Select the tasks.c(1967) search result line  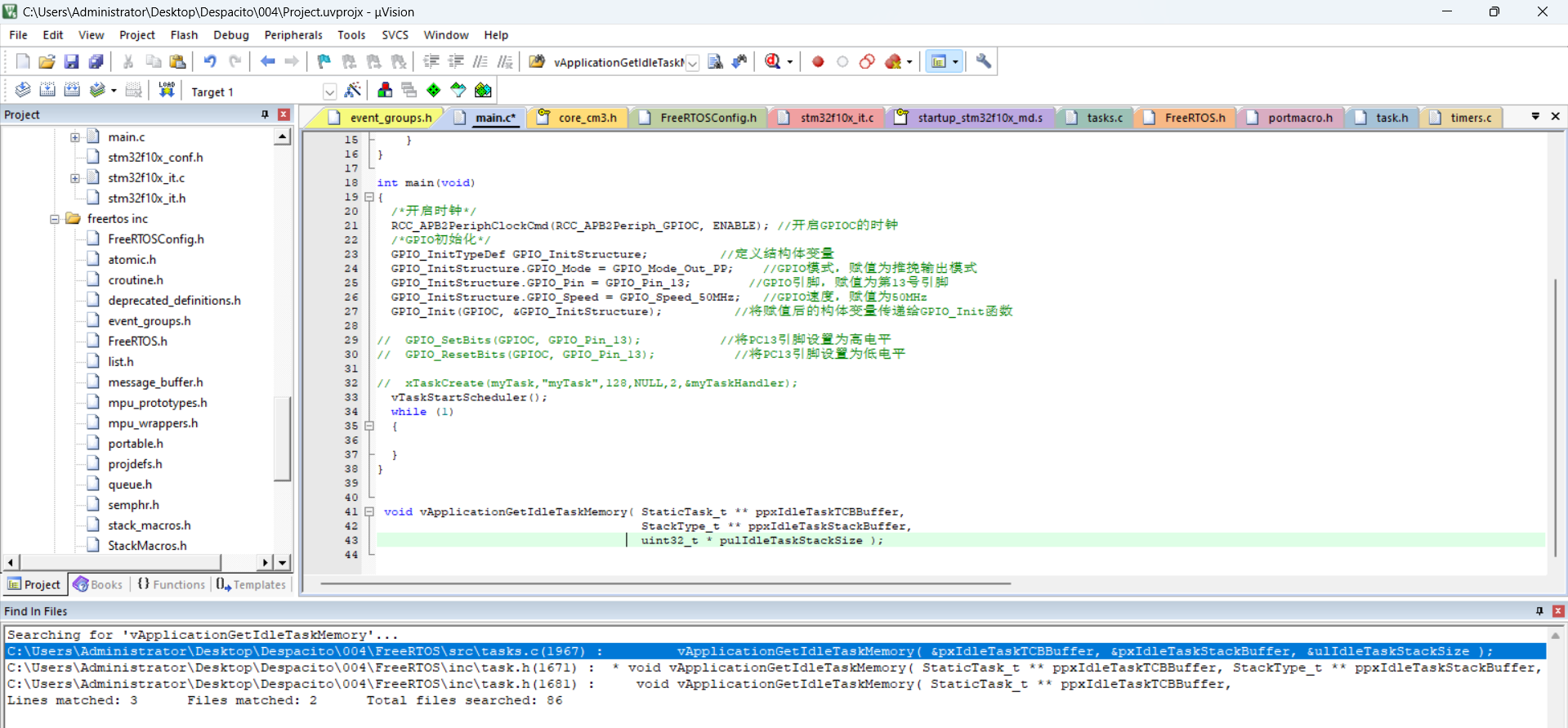[775, 651]
